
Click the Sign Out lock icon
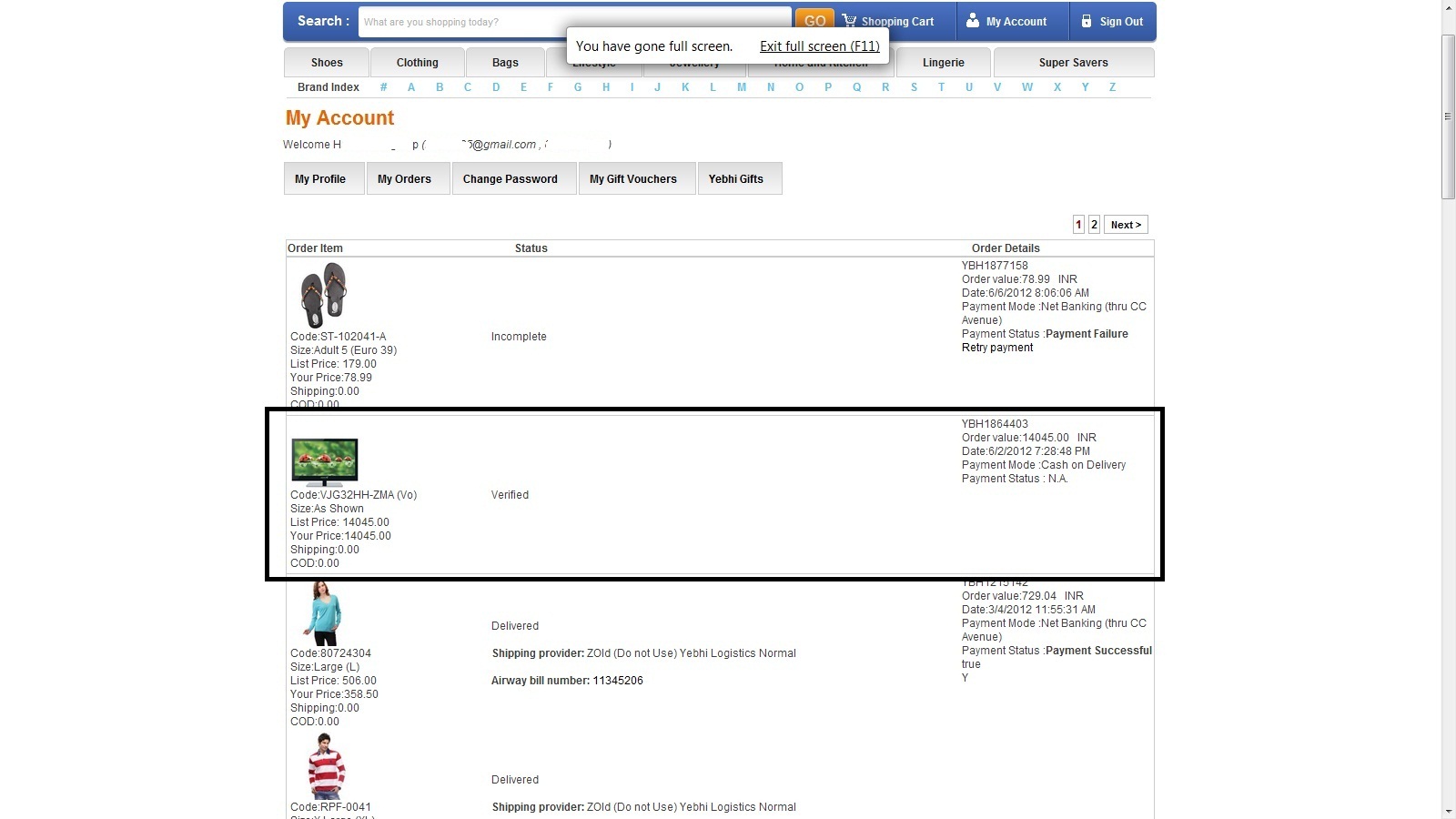1086,21
